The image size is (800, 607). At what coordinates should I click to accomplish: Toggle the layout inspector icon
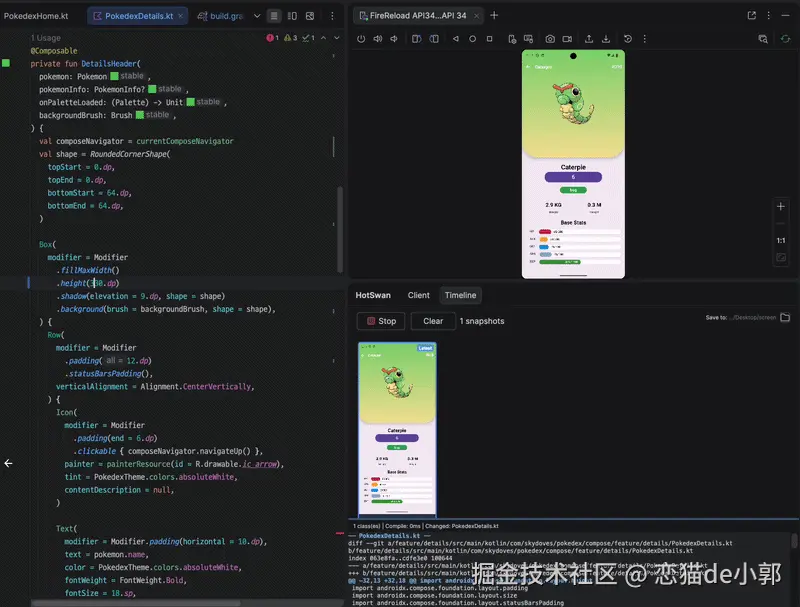point(763,39)
